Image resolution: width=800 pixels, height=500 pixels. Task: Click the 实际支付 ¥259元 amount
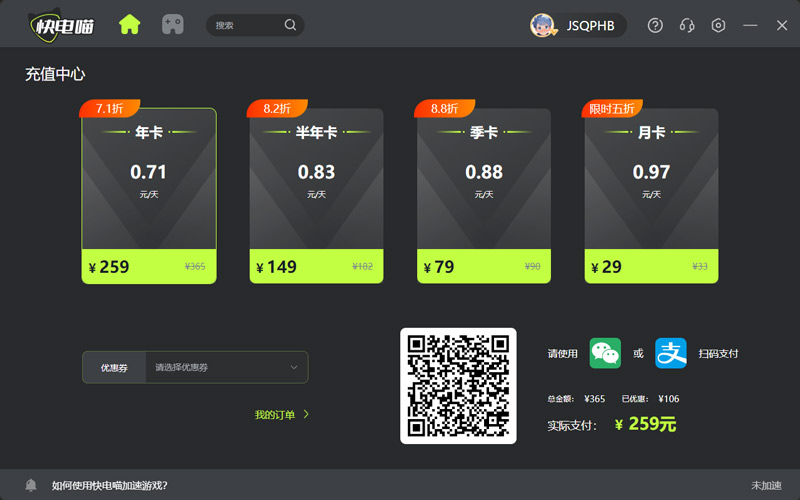click(645, 424)
